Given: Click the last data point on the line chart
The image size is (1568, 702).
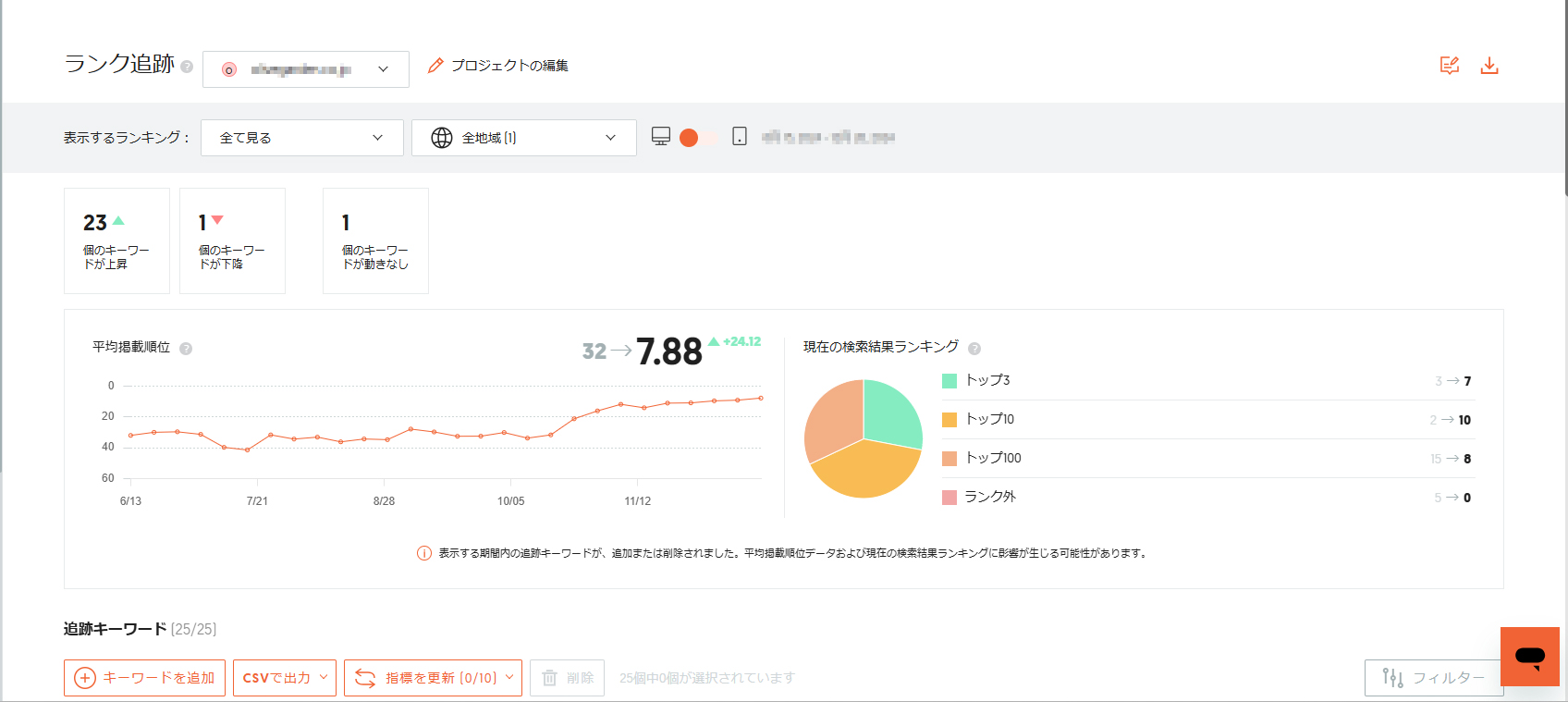Looking at the screenshot, I should 761,398.
